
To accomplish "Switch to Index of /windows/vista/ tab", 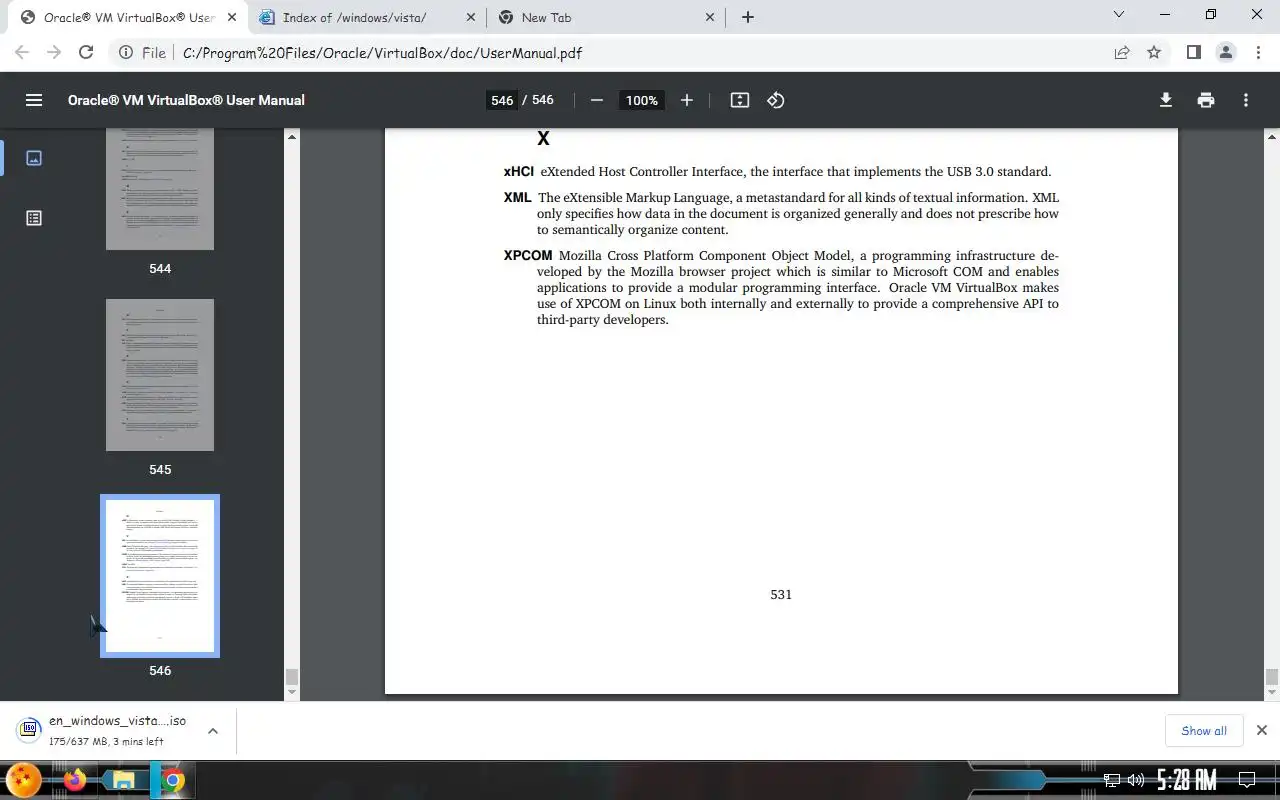I will click(x=366, y=17).
